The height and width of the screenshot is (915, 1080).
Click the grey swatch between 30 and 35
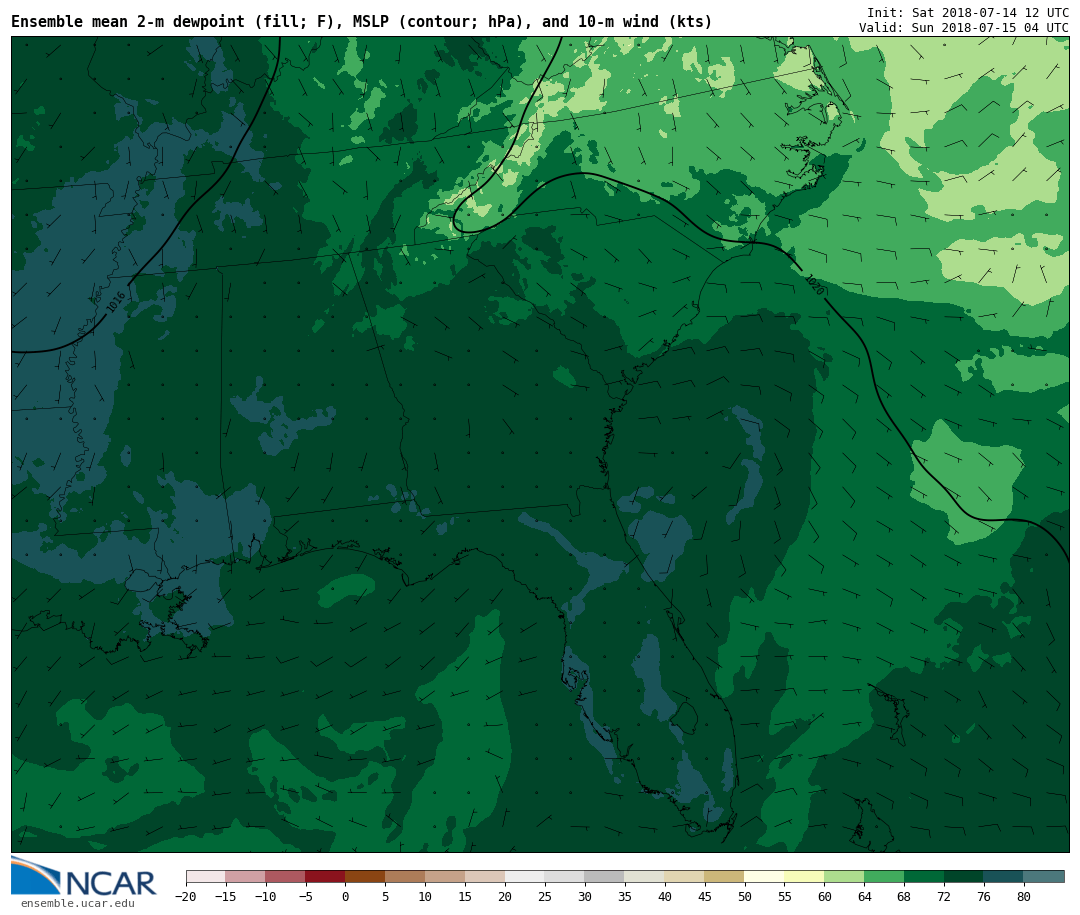tap(605, 876)
